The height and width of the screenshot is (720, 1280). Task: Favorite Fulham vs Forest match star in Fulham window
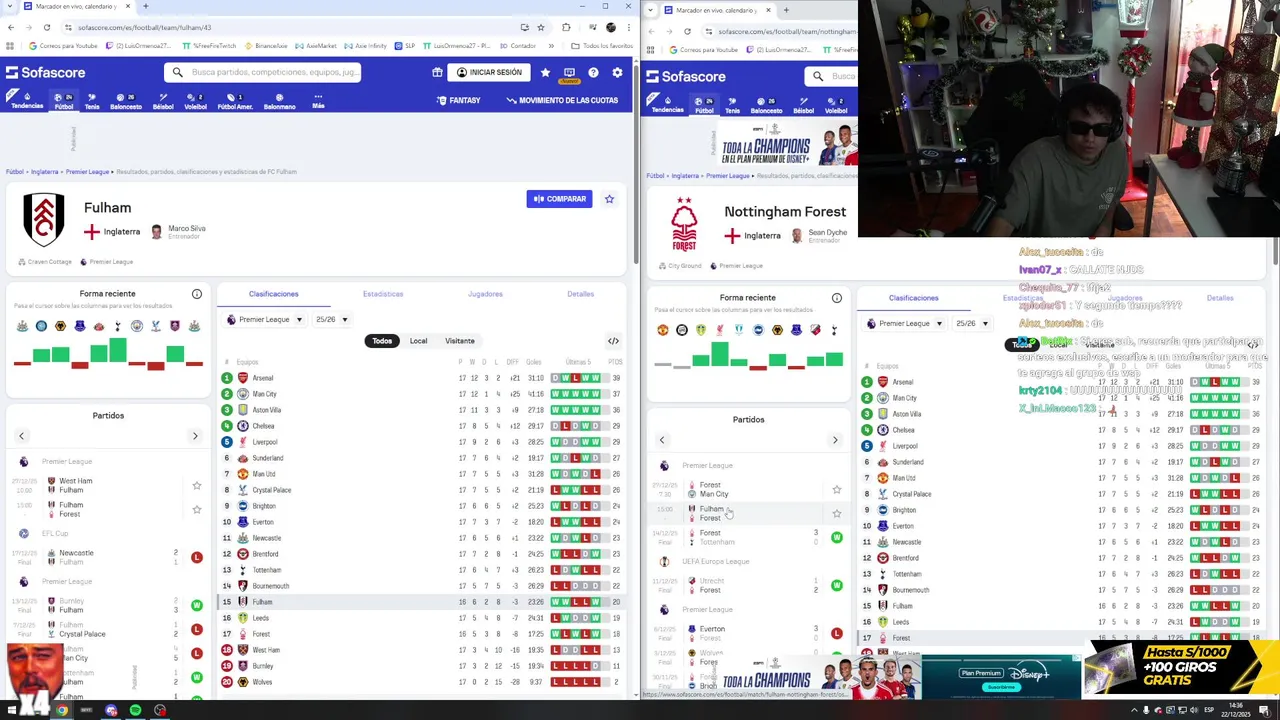197,510
